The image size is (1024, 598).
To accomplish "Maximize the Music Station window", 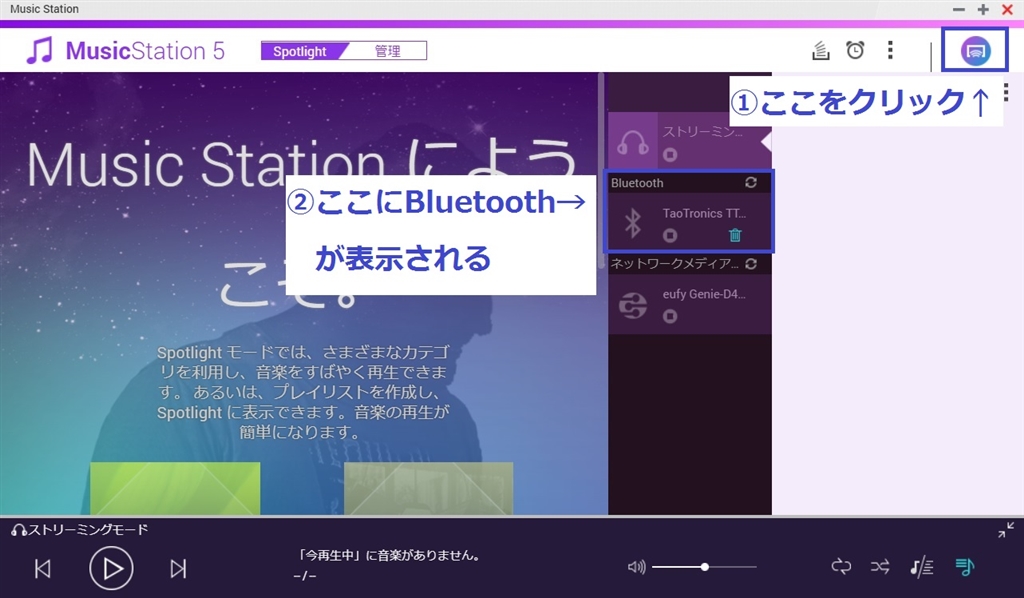I will tap(983, 9).
